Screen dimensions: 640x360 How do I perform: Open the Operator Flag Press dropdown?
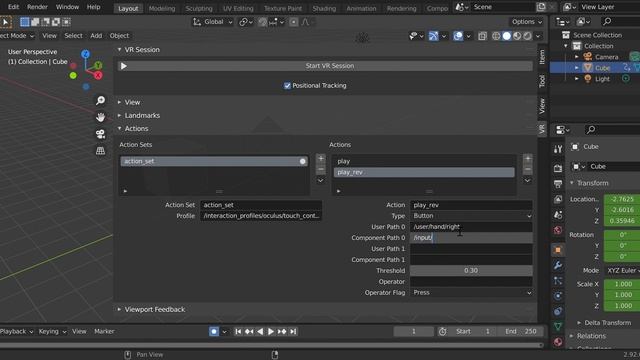(471, 293)
